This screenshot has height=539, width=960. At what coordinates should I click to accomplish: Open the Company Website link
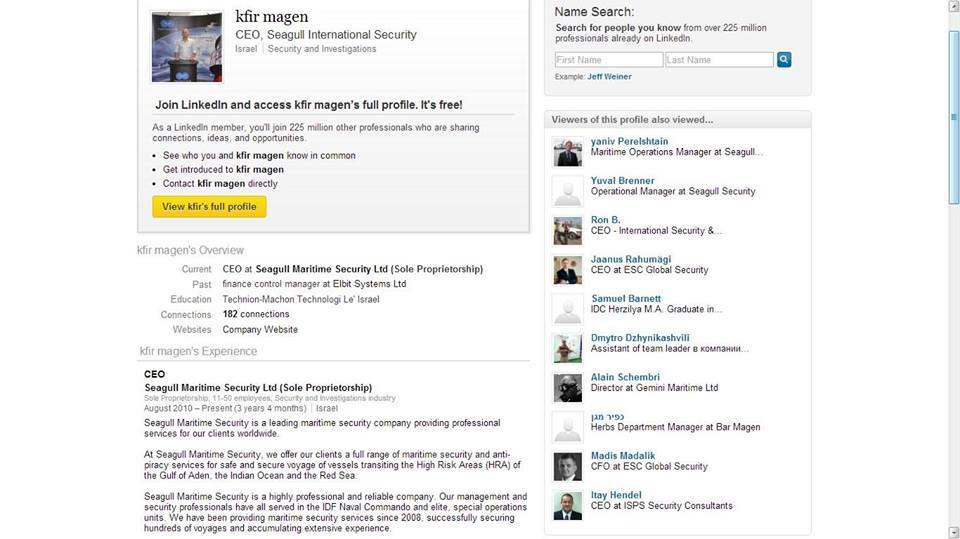pos(260,329)
